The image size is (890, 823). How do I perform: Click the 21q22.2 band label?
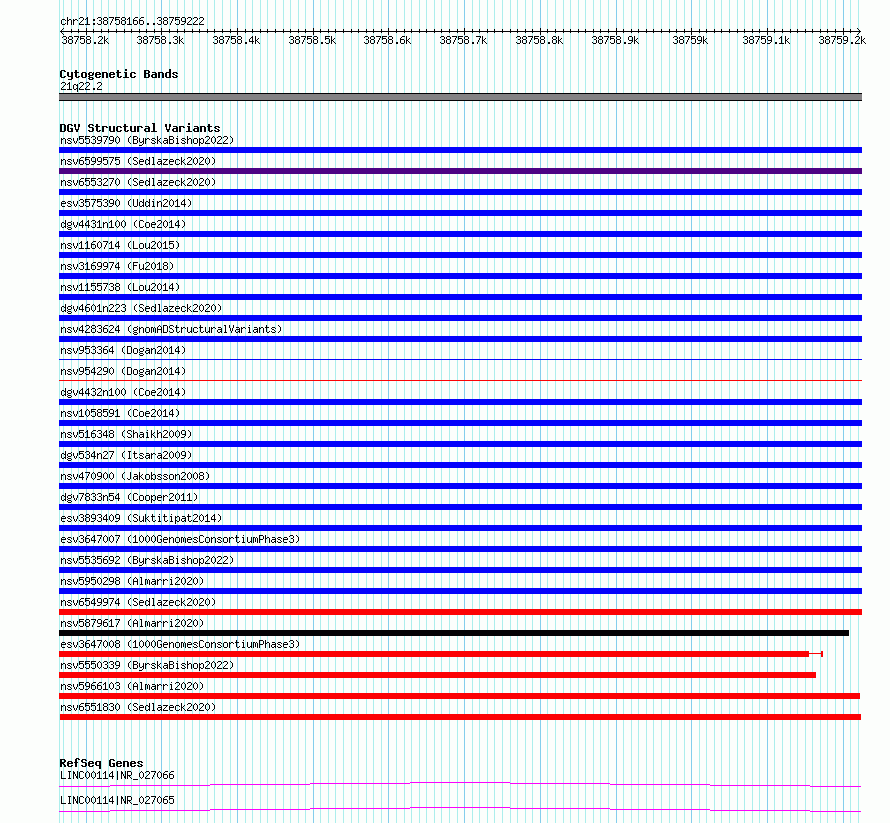click(81, 86)
